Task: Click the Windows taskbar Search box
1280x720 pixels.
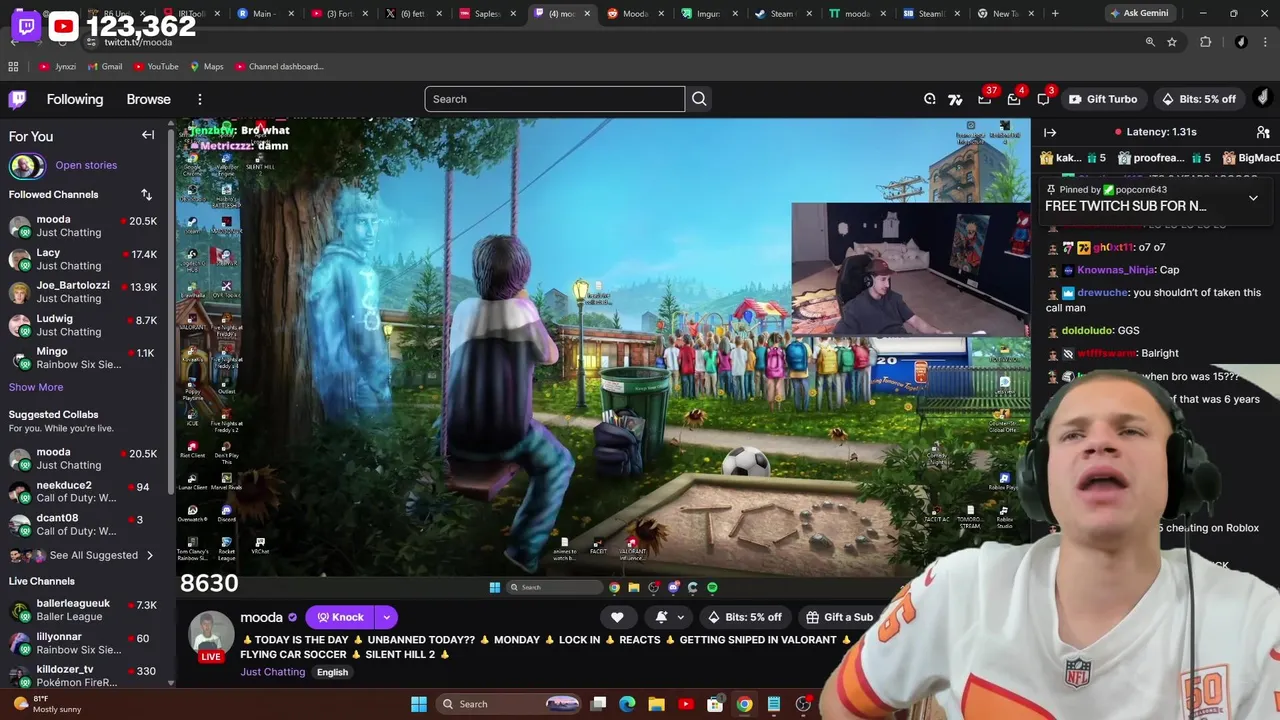Action: pyautogui.click(x=509, y=704)
